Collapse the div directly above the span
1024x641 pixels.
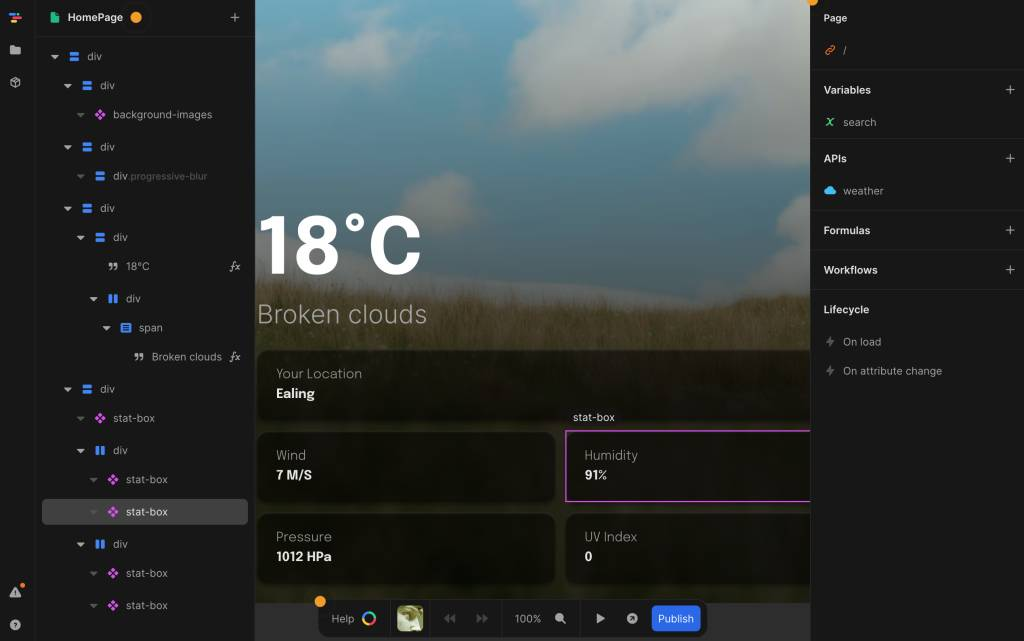point(94,299)
